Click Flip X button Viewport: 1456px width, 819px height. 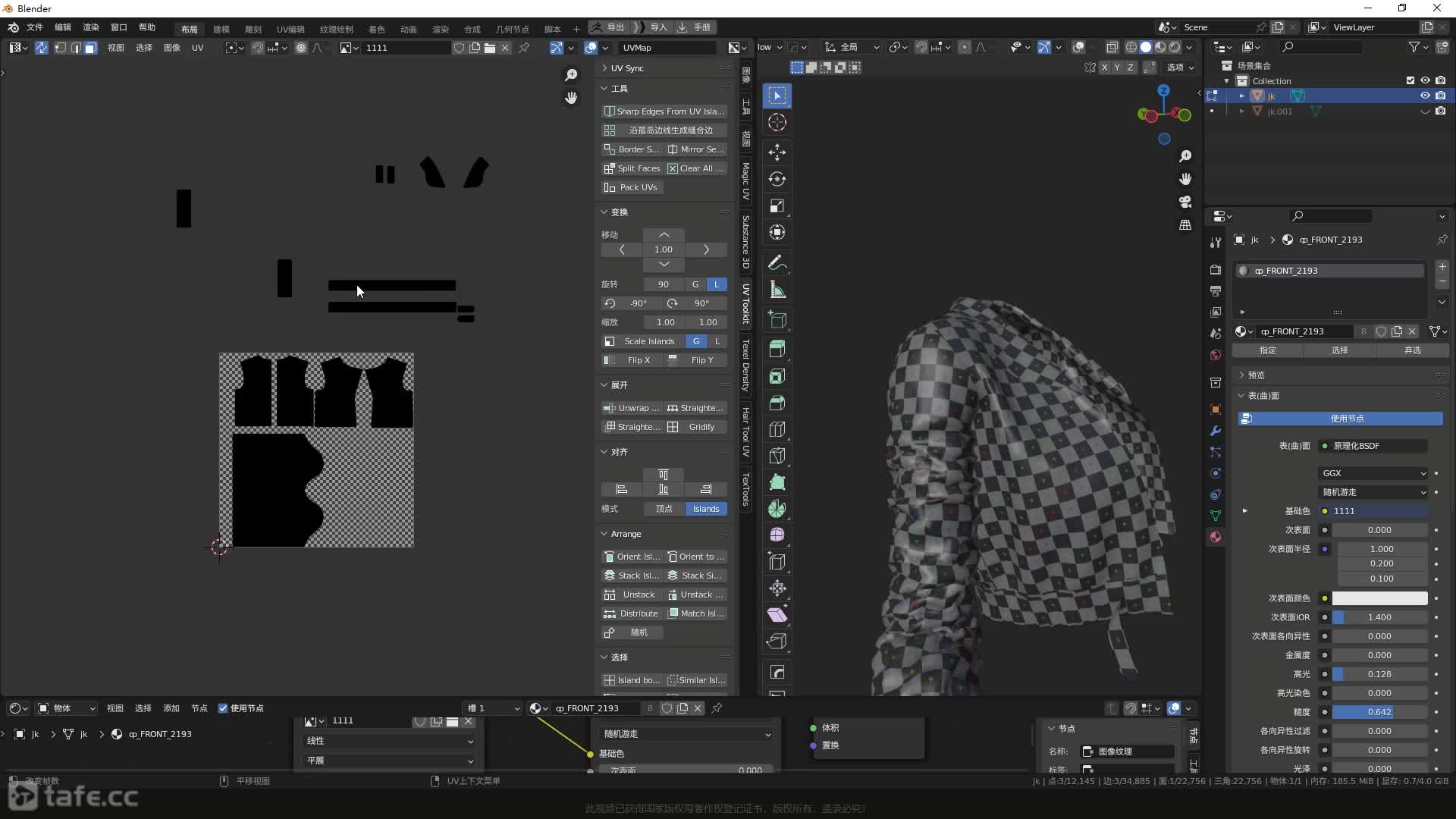click(x=631, y=360)
